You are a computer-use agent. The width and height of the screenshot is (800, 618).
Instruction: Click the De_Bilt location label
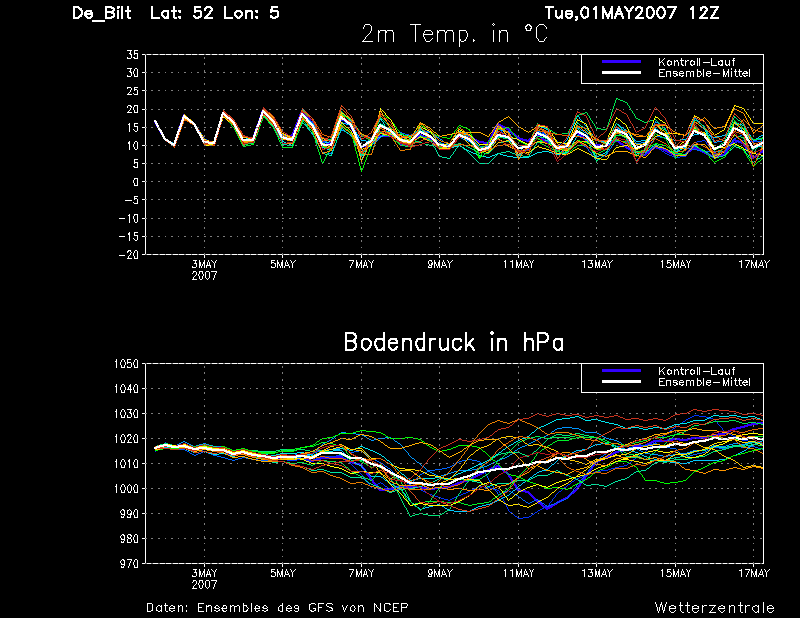(x=102, y=13)
